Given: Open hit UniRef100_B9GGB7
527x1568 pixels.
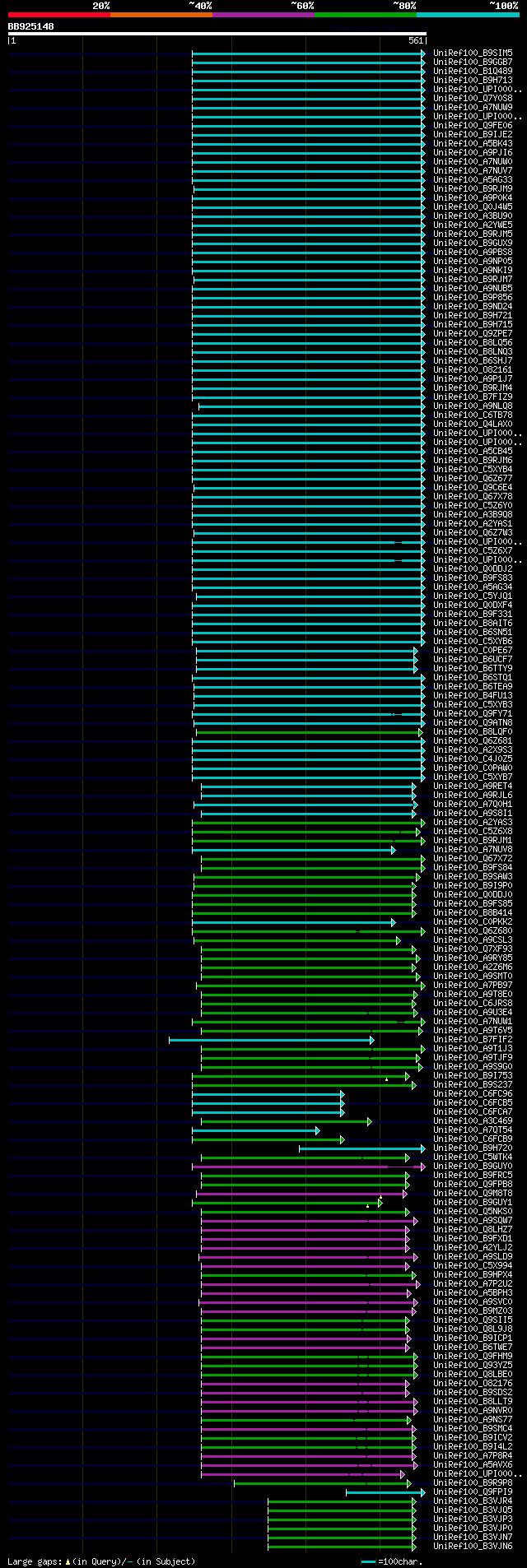Looking at the screenshot, I should 473,62.
